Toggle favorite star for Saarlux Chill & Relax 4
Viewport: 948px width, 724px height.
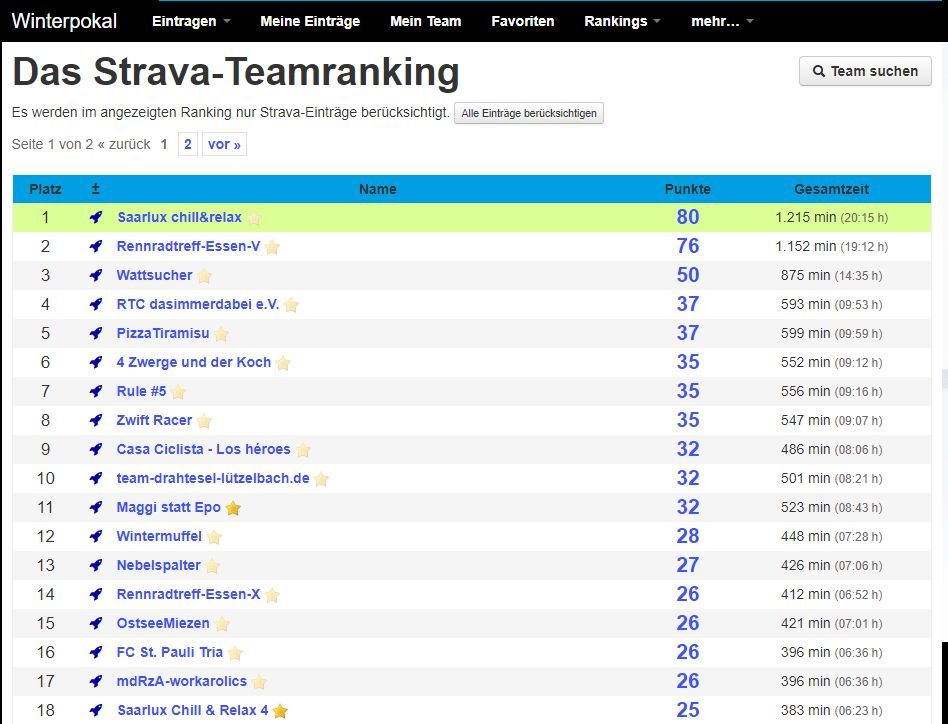280,711
